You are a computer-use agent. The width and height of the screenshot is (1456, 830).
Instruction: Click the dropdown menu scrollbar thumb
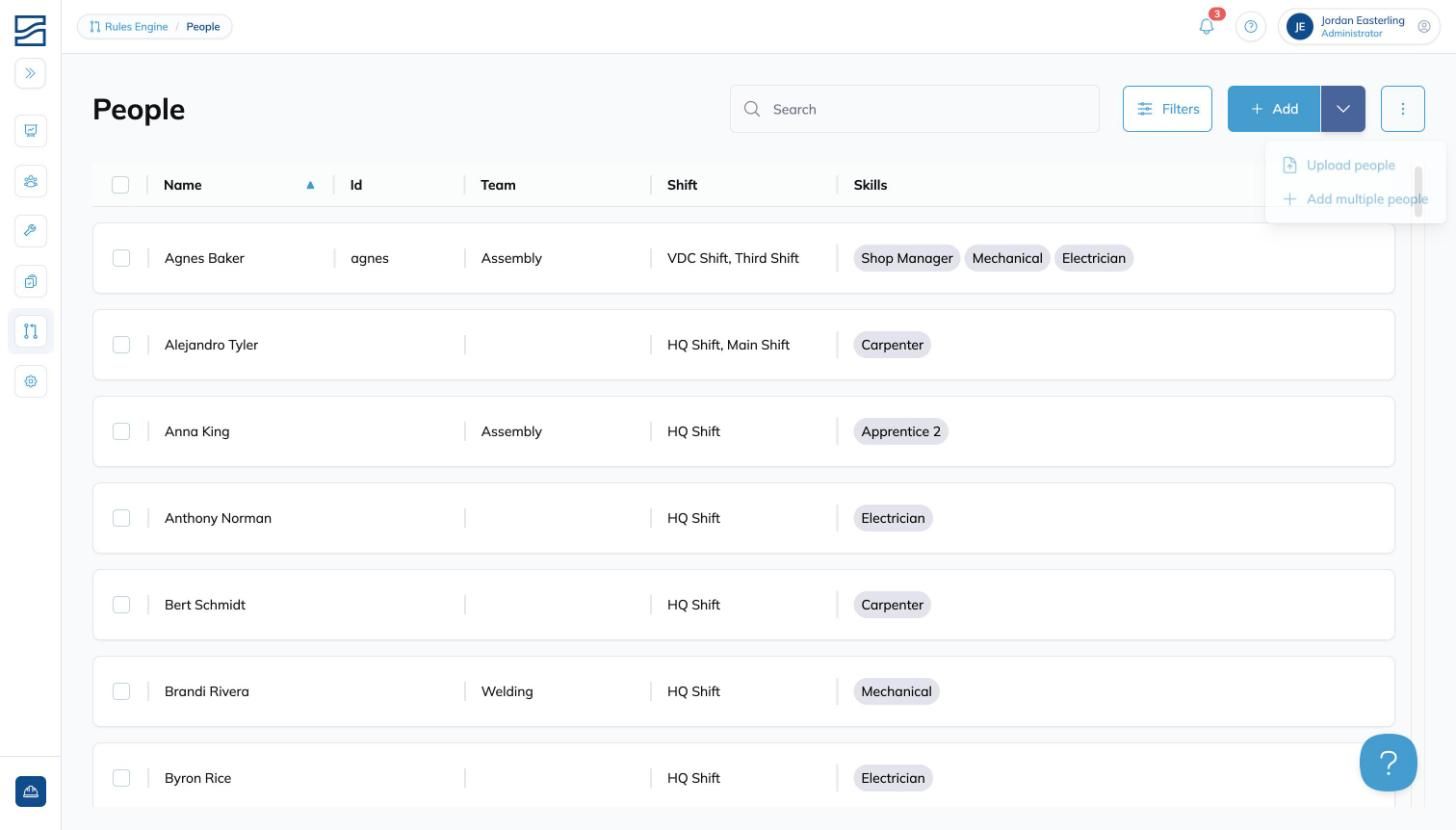click(x=1418, y=191)
